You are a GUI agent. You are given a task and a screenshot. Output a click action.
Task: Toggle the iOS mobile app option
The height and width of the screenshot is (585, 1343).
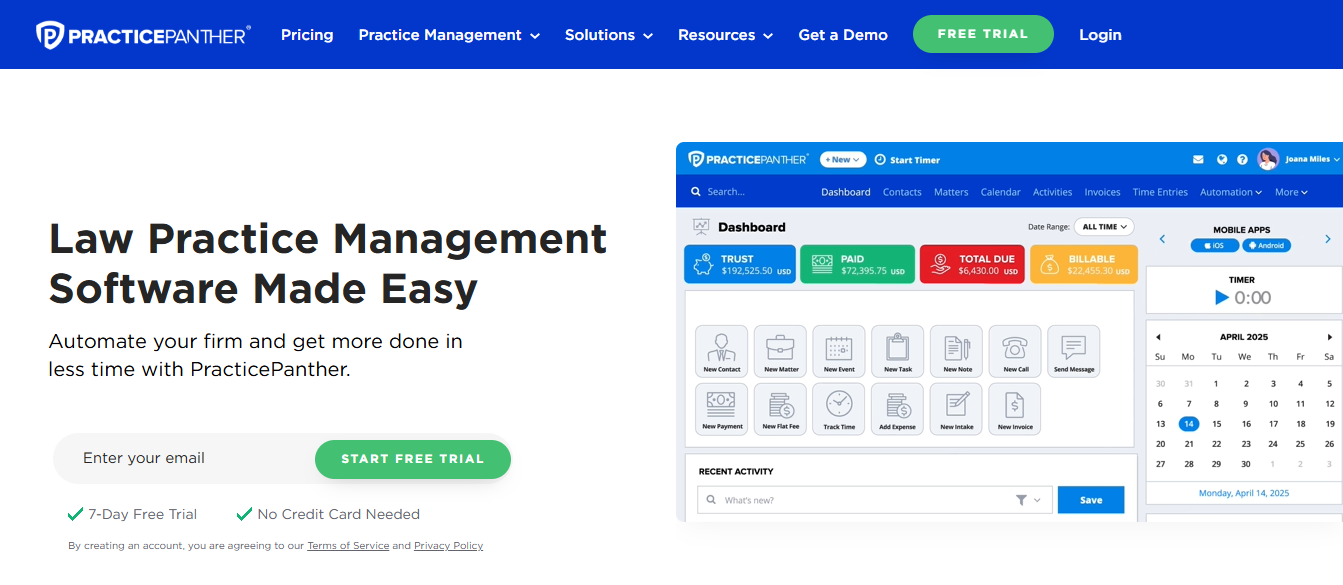tap(1214, 245)
